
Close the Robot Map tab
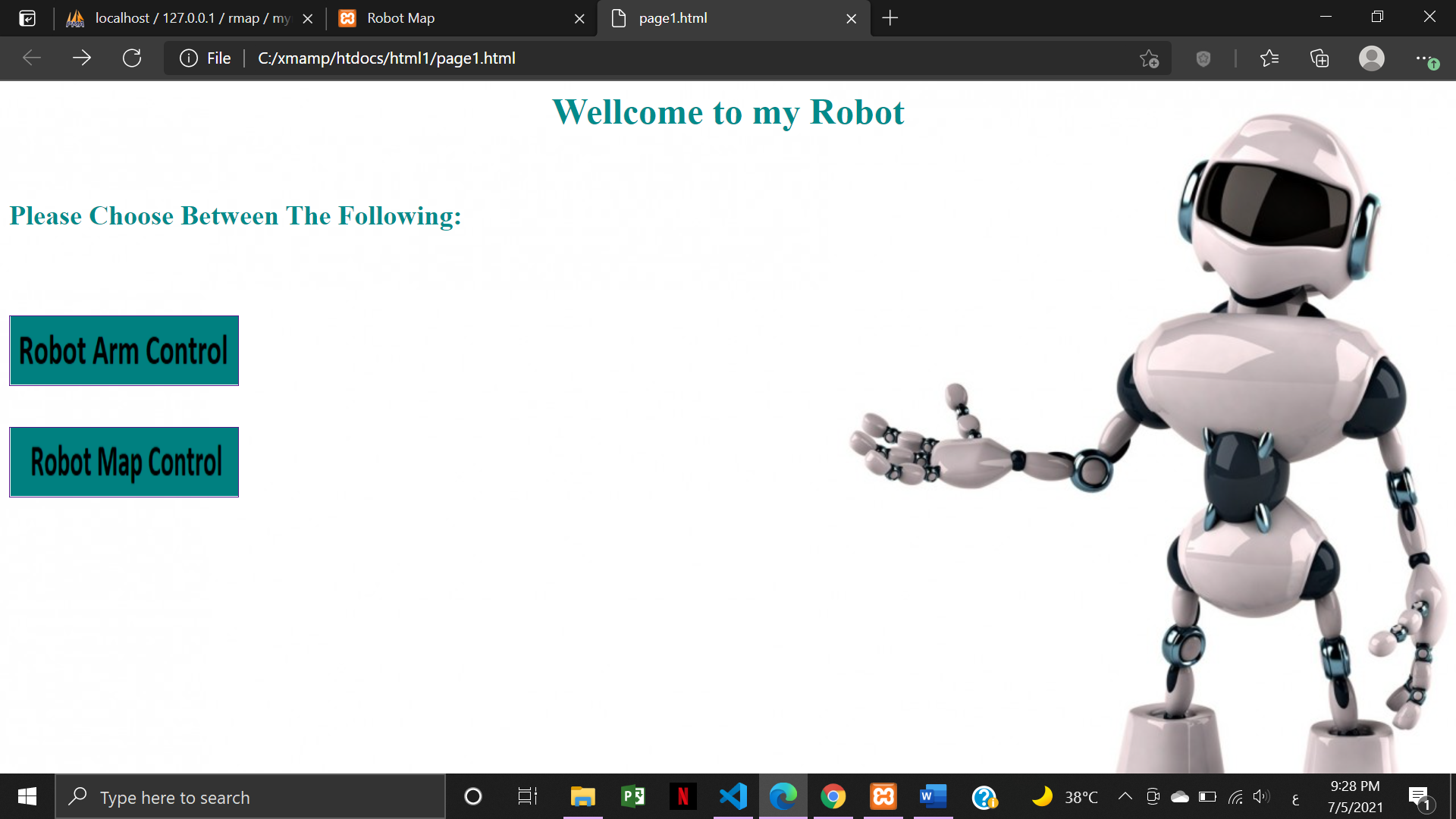click(579, 19)
